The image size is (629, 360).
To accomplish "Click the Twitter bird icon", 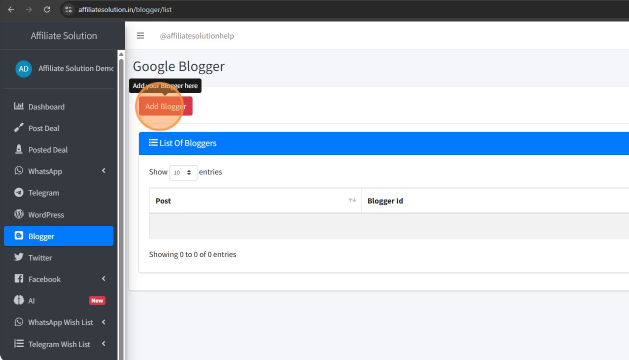I will (x=18, y=257).
